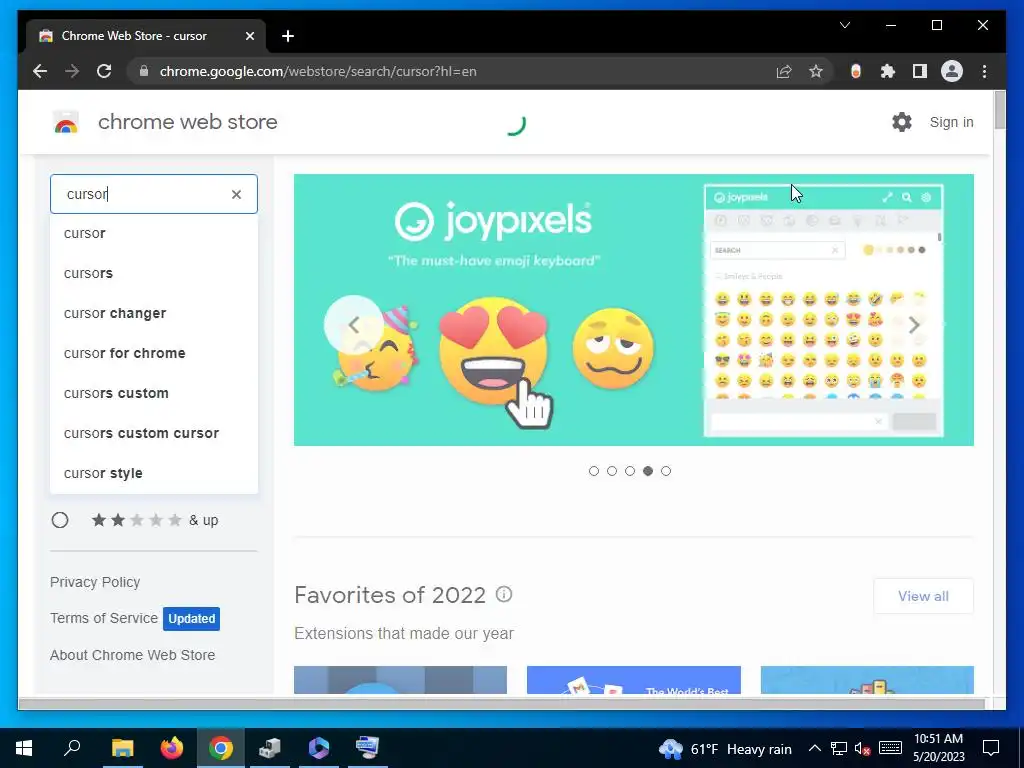
Task: Click the address bar URL
Action: point(318,71)
